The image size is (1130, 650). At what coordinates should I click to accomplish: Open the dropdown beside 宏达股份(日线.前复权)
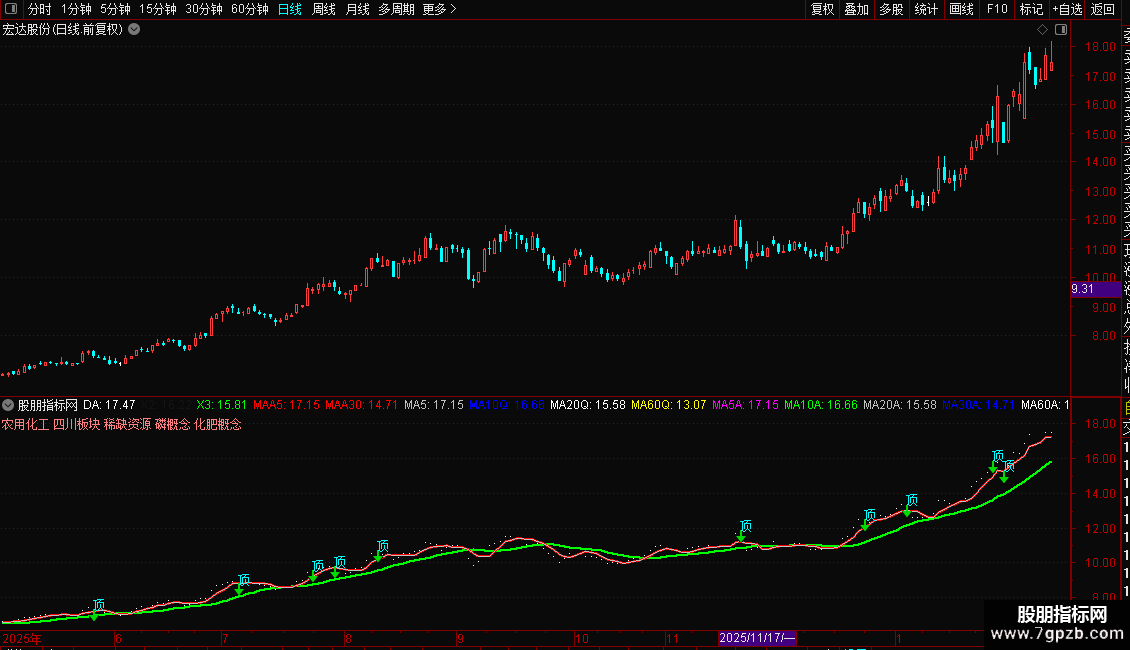[x=134, y=30]
